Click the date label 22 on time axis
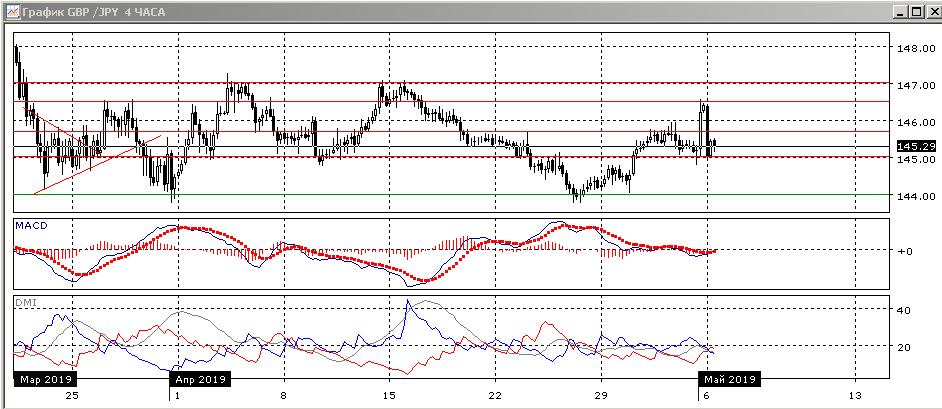The width and height of the screenshot is (942, 409). coord(495,395)
